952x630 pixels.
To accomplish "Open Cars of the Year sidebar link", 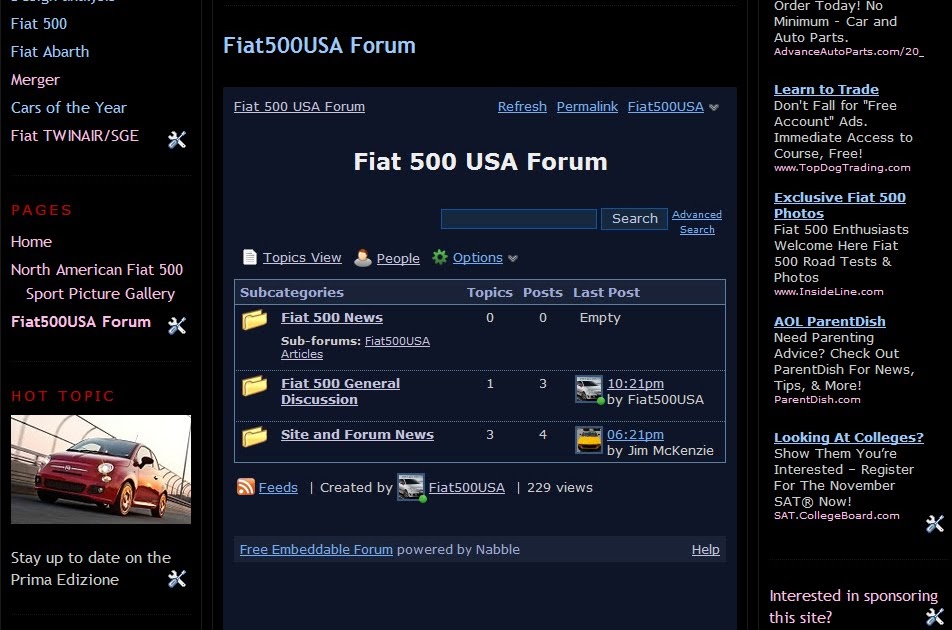I will 69,107.
